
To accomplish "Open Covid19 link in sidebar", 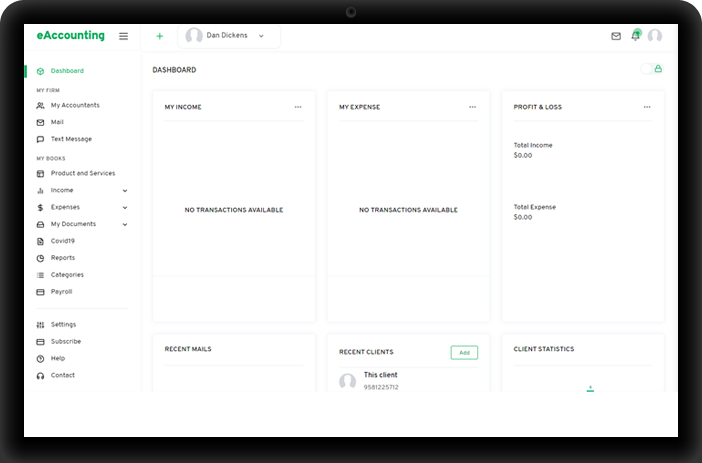I will [x=63, y=241].
